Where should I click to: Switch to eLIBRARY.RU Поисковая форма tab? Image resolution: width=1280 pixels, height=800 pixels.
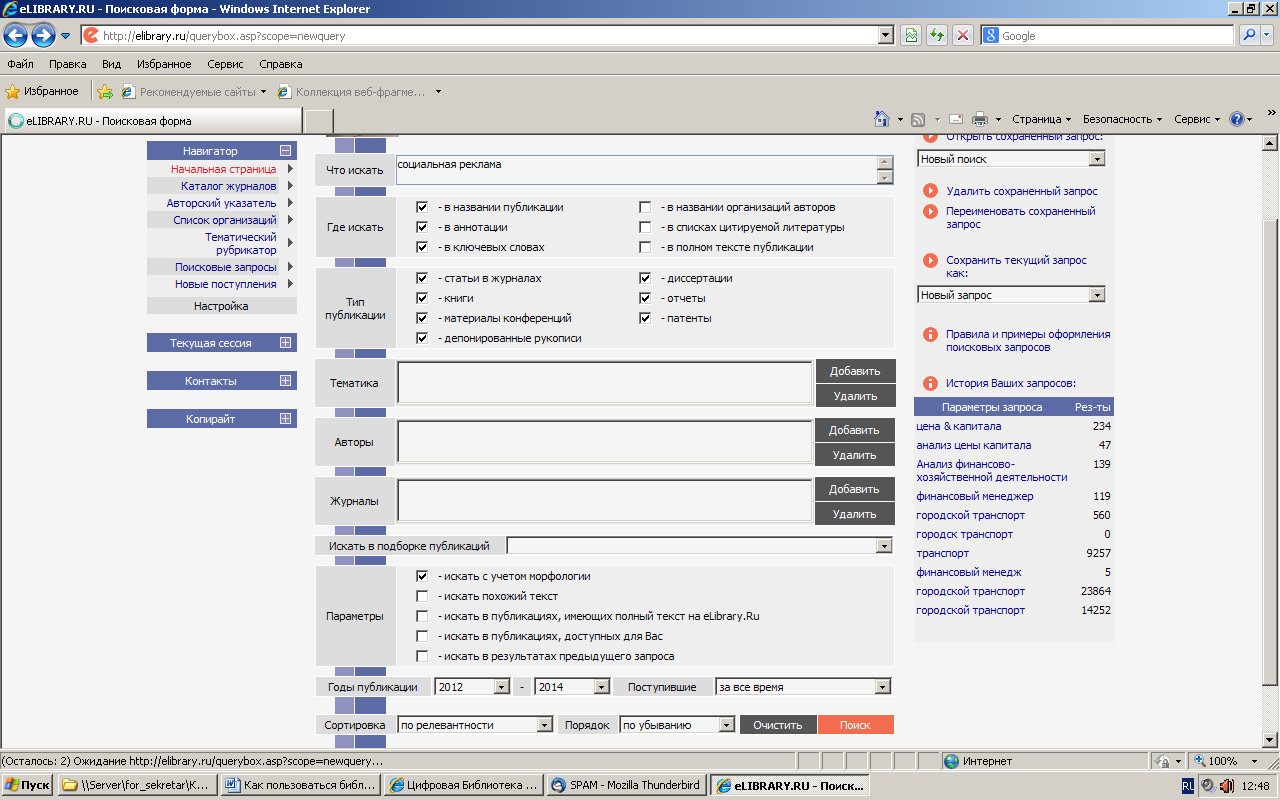(152, 121)
